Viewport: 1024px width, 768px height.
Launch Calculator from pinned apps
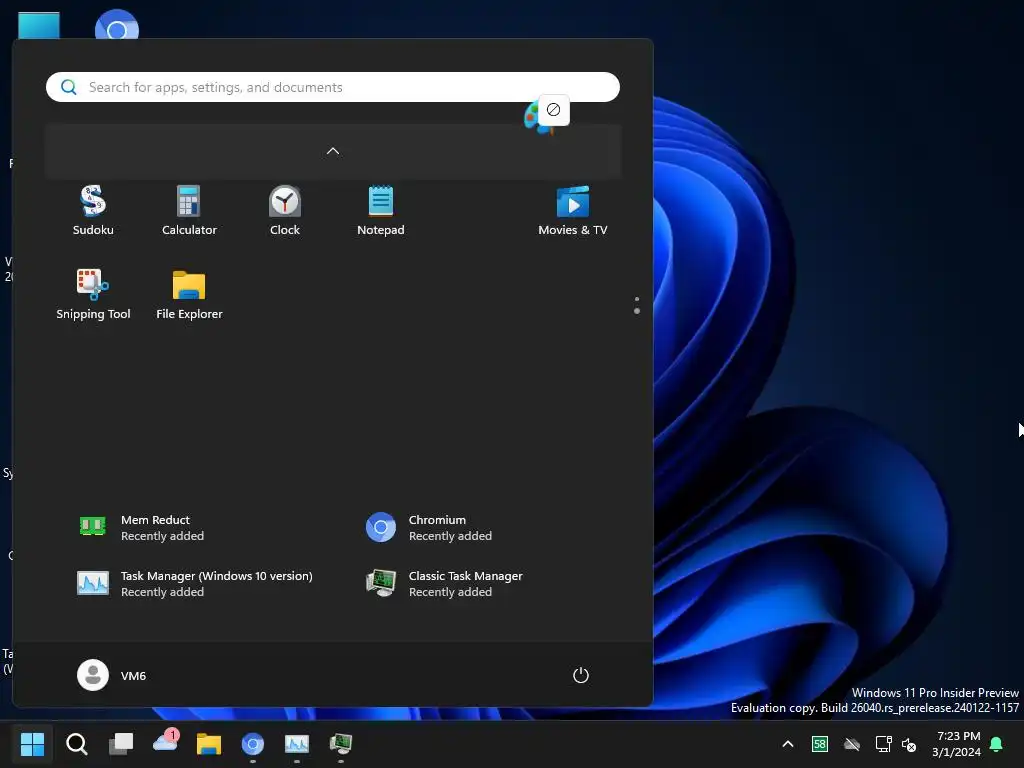(189, 210)
